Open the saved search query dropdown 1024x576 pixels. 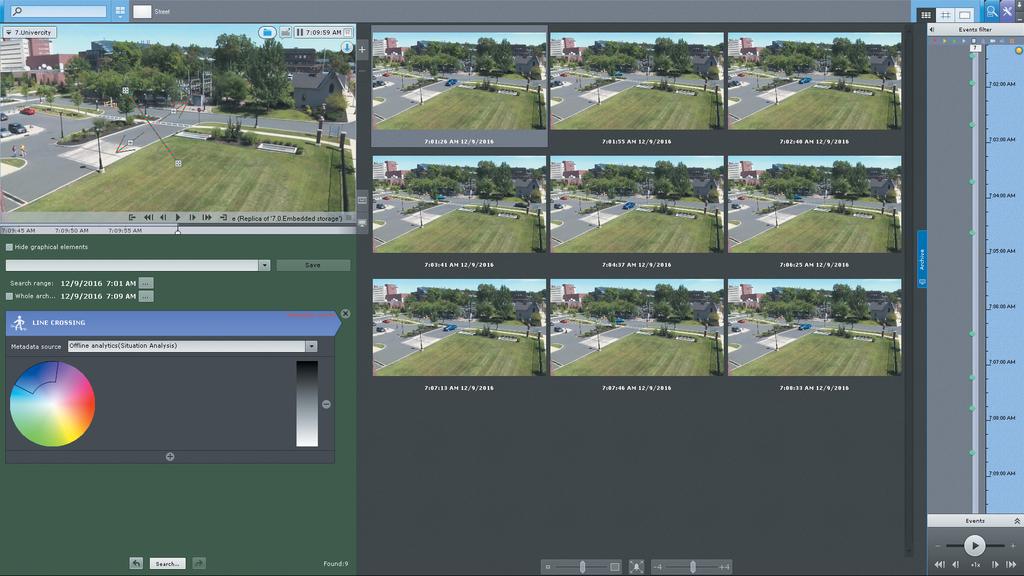[264, 265]
